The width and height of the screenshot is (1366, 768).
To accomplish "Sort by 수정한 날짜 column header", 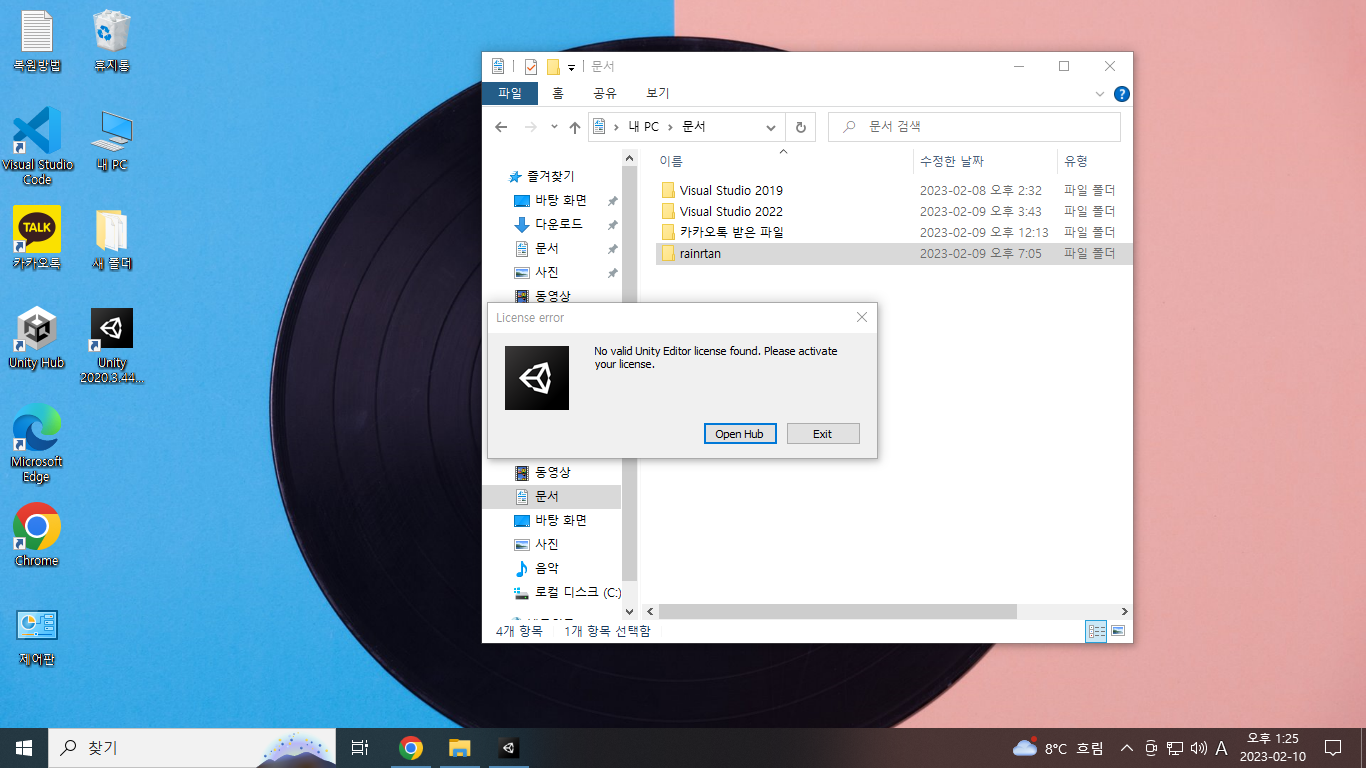I will 985,161.
